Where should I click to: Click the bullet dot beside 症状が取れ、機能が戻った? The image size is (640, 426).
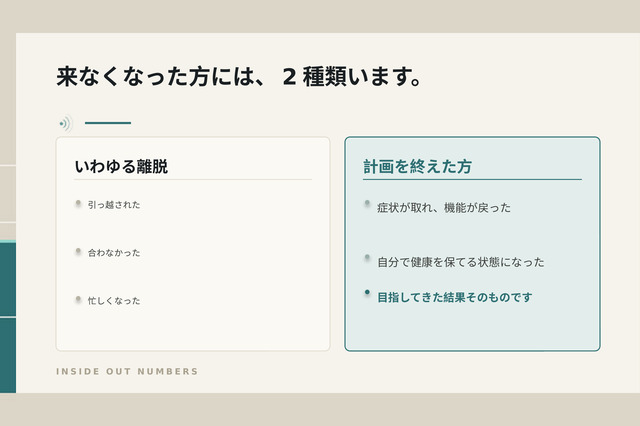[367, 203]
